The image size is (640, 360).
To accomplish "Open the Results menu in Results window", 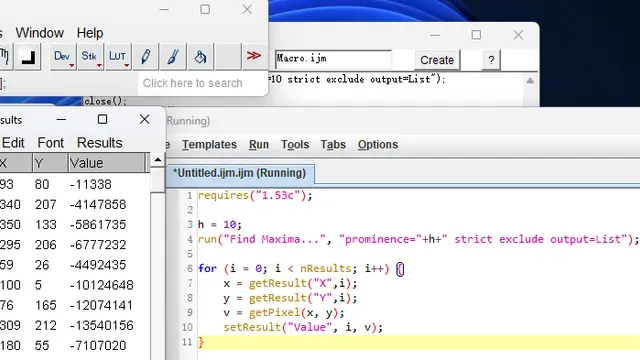I will [100, 143].
